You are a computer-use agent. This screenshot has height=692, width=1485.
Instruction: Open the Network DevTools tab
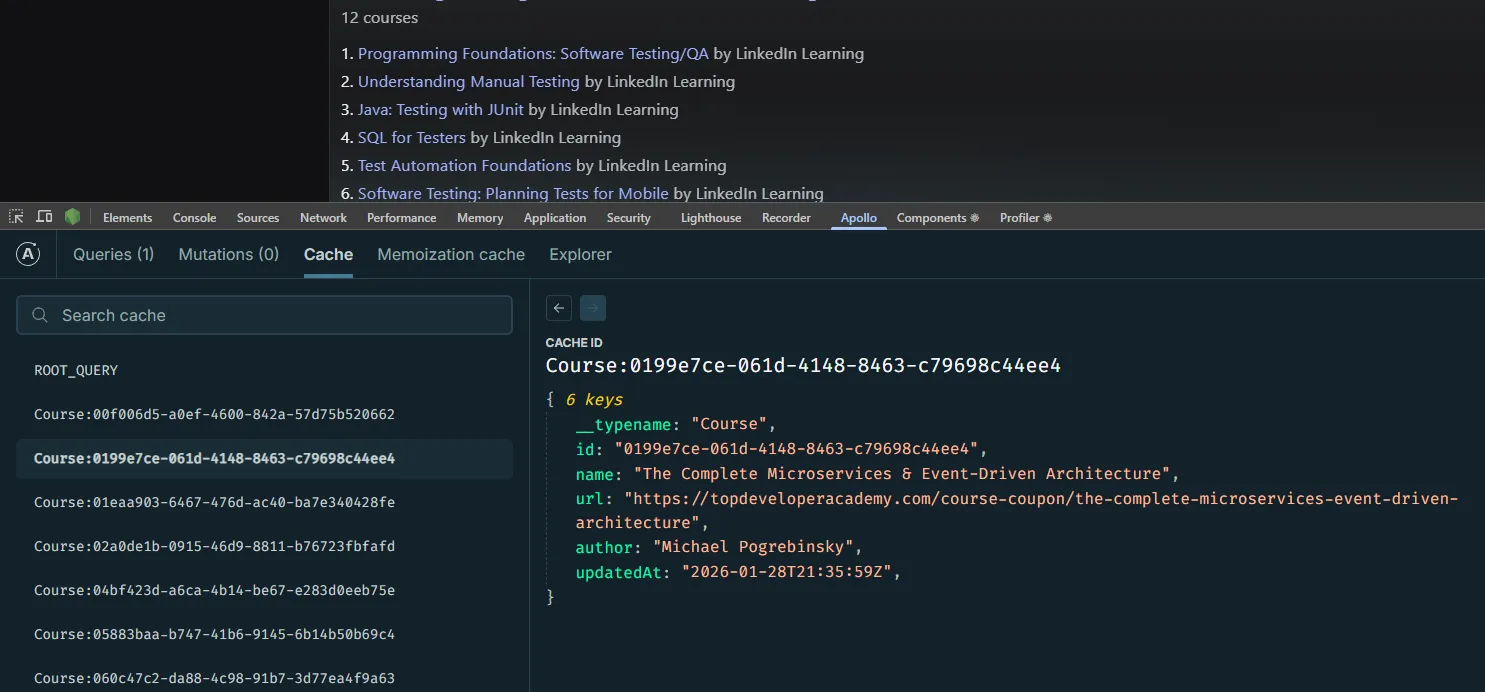tap(323, 218)
